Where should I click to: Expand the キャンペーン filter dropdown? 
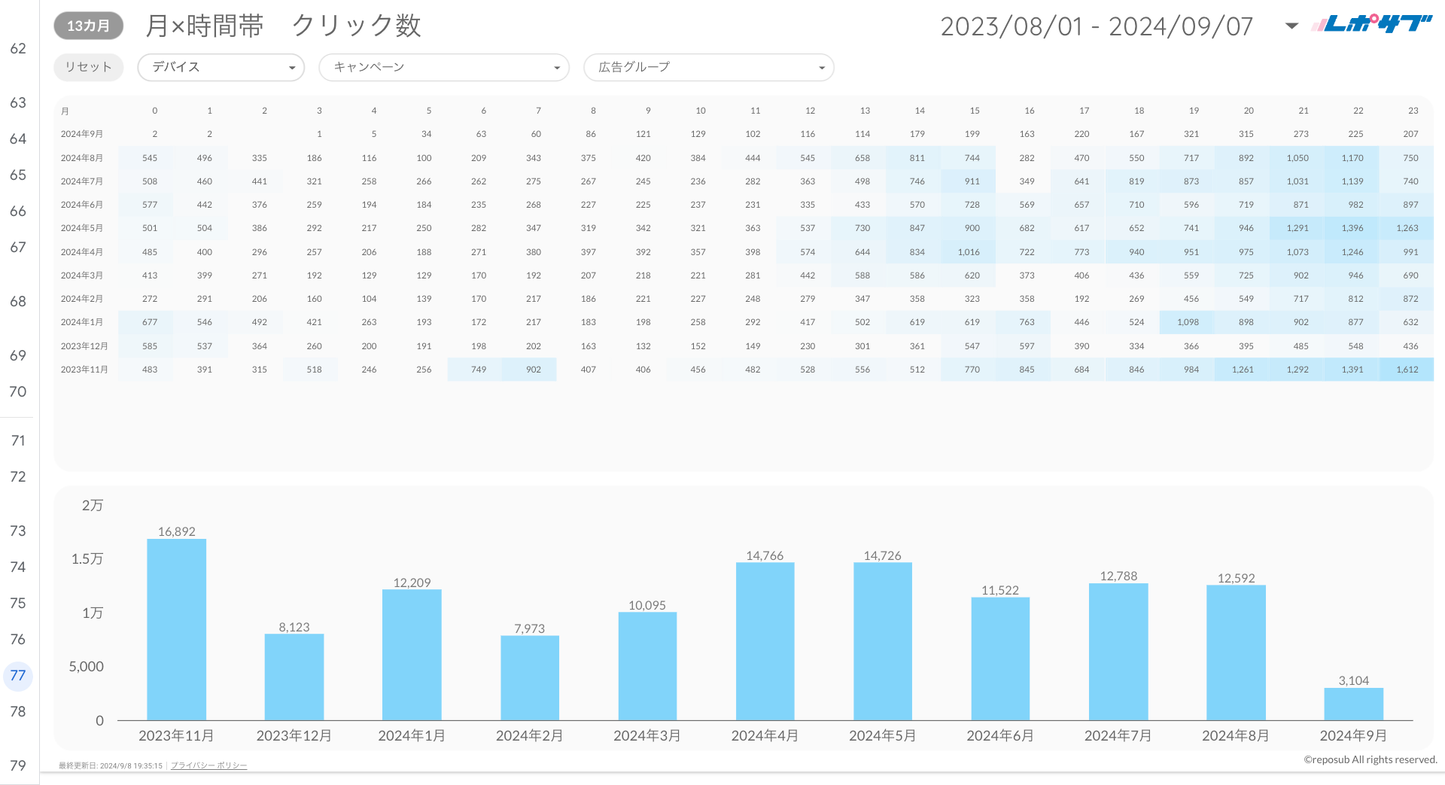click(x=444, y=67)
